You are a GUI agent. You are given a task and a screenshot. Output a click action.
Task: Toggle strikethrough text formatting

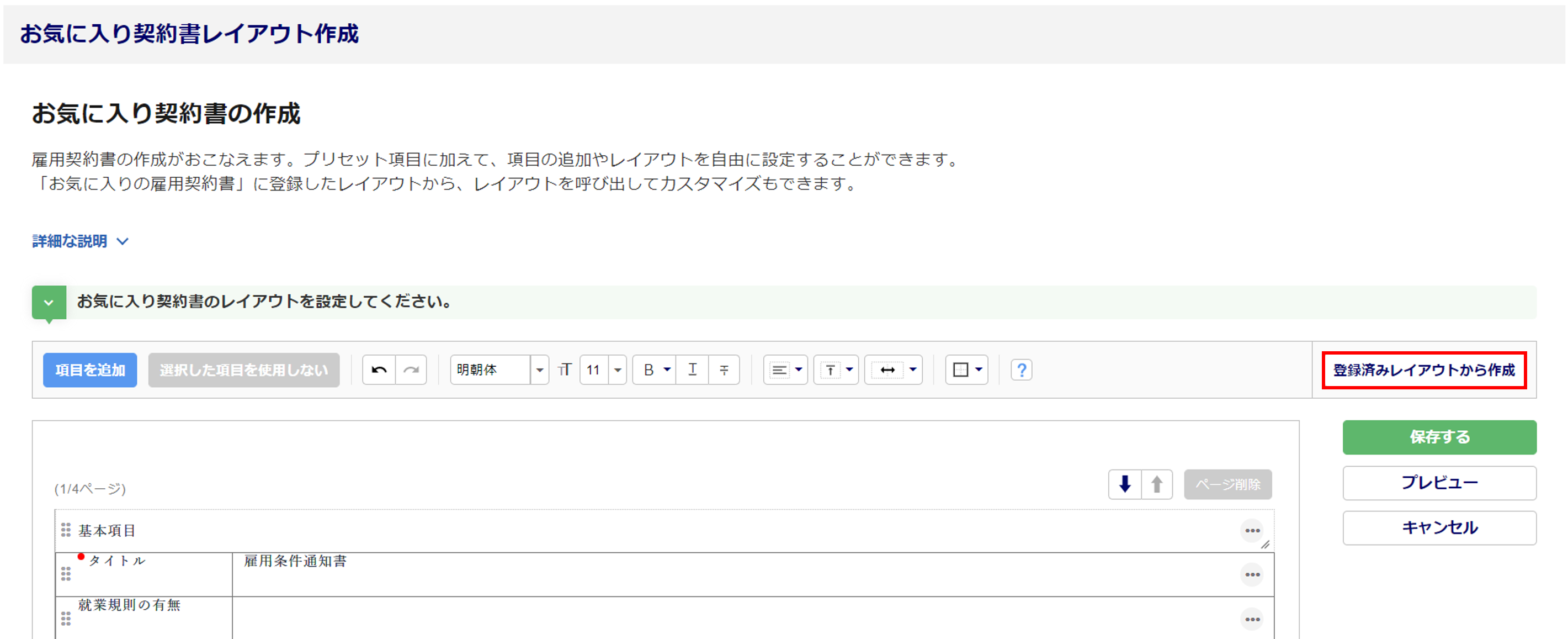click(x=724, y=369)
